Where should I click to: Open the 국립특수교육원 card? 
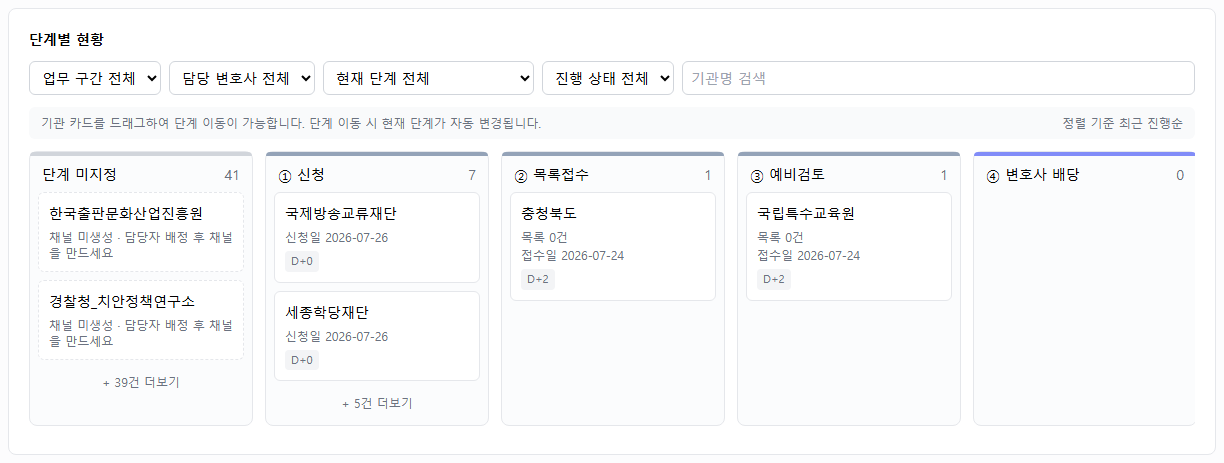tap(849, 246)
